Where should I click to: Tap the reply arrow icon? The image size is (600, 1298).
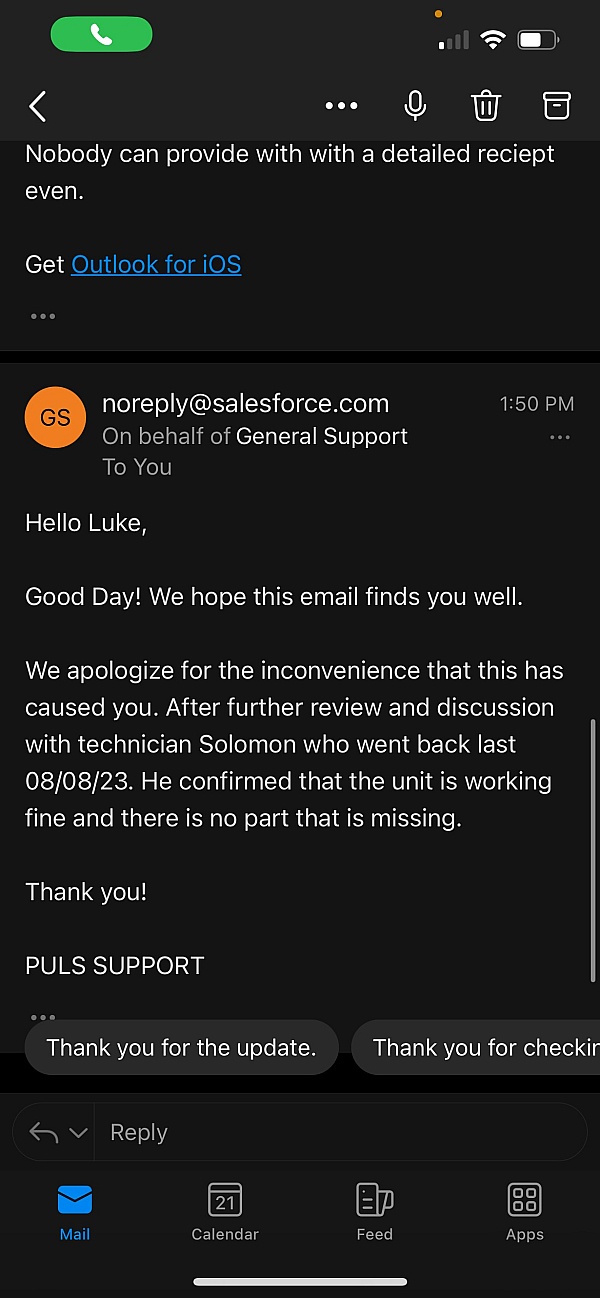(43, 1133)
